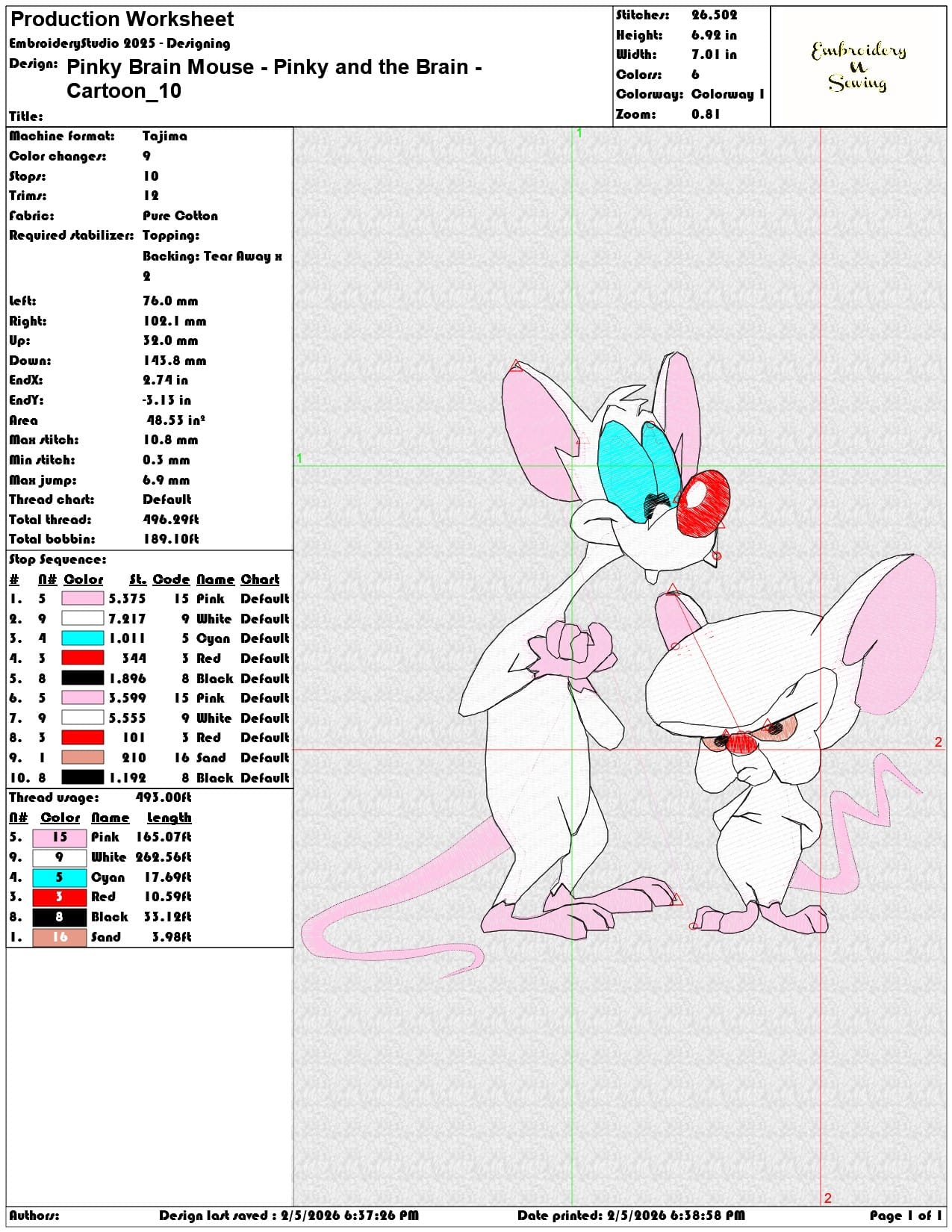Click the 'Sand' name in stop row 9

pyautogui.click(x=211, y=757)
